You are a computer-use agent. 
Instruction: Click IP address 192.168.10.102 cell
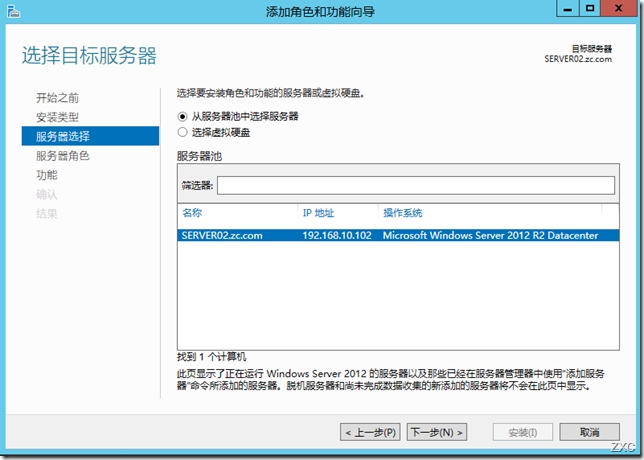[337, 235]
